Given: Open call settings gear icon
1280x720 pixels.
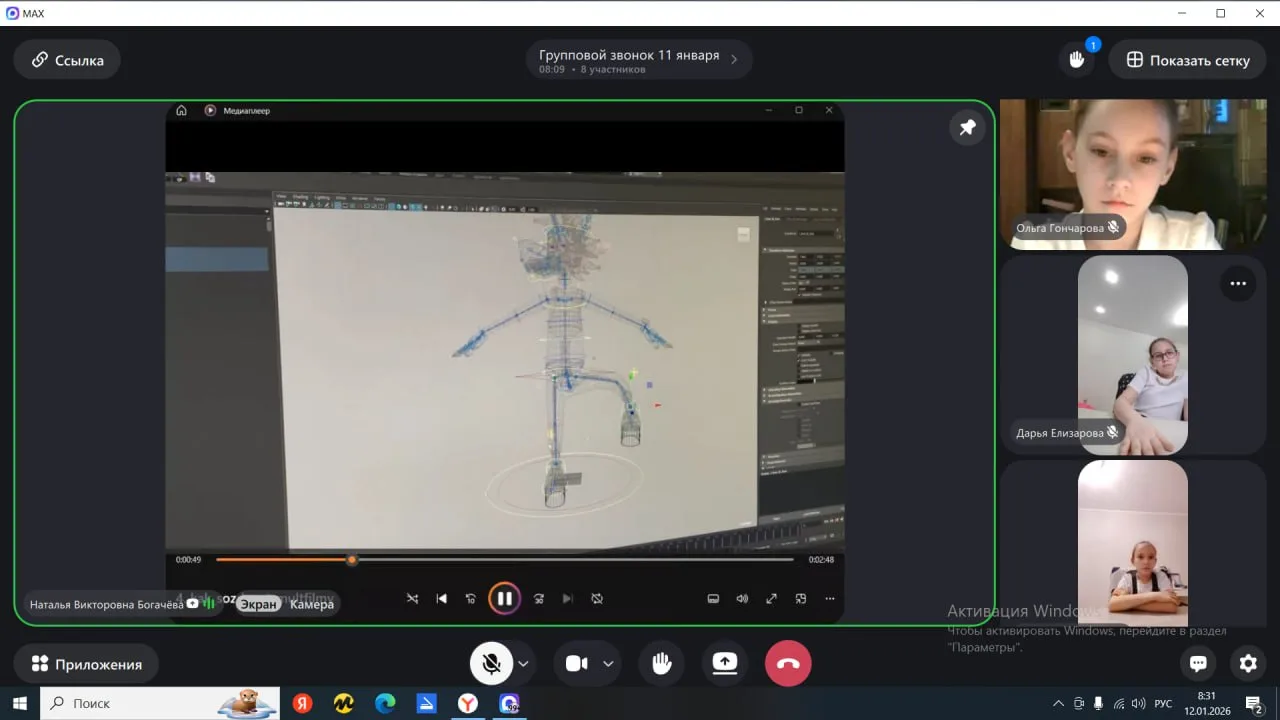Looking at the screenshot, I should [x=1248, y=663].
